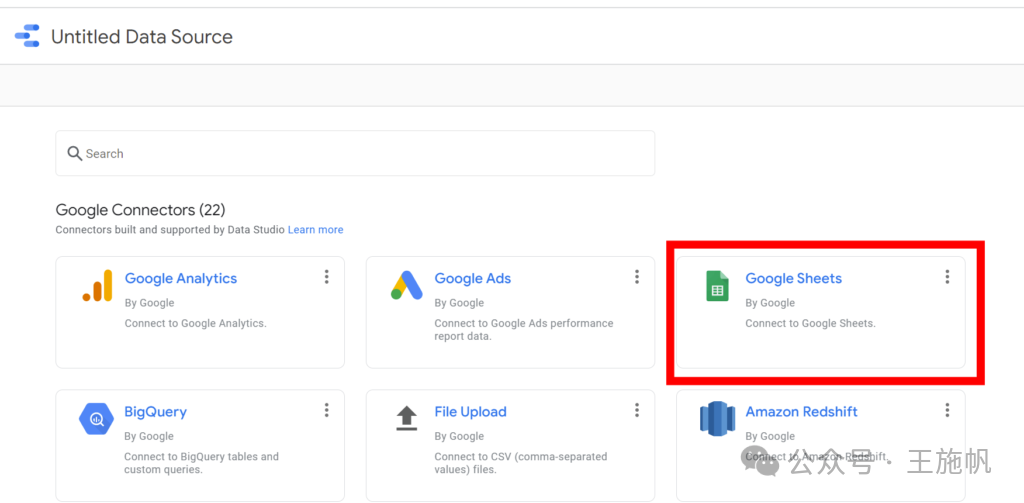Select the Google Analytics connector title
The height and width of the screenshot is (503, 1024).
click(181, 278)
